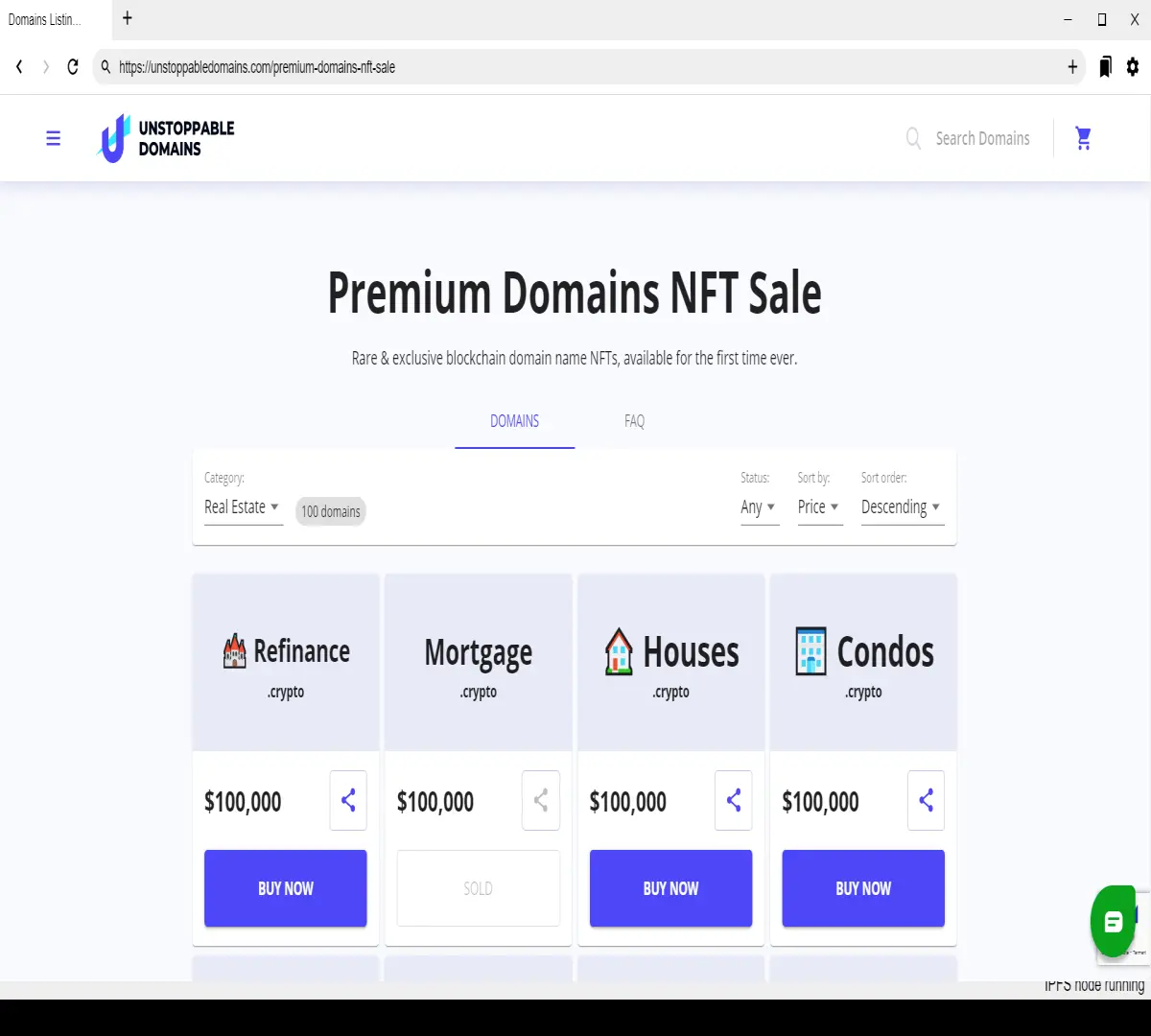Click the plus icon in address bar
Image resolution: width=1151 pixels, height=1036 pixels.
1072,67
